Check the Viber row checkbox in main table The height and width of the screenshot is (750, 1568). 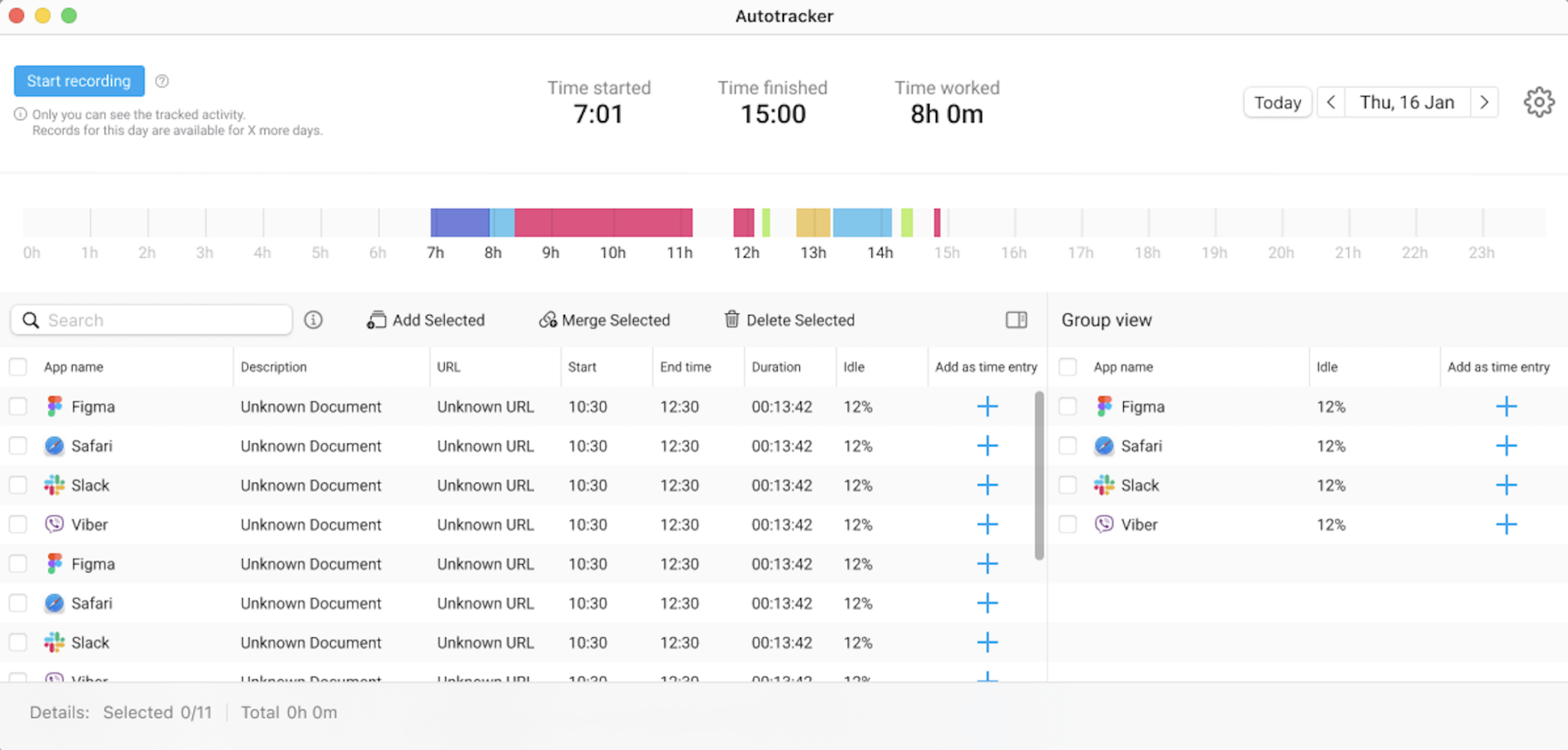(x=18, y=525)
